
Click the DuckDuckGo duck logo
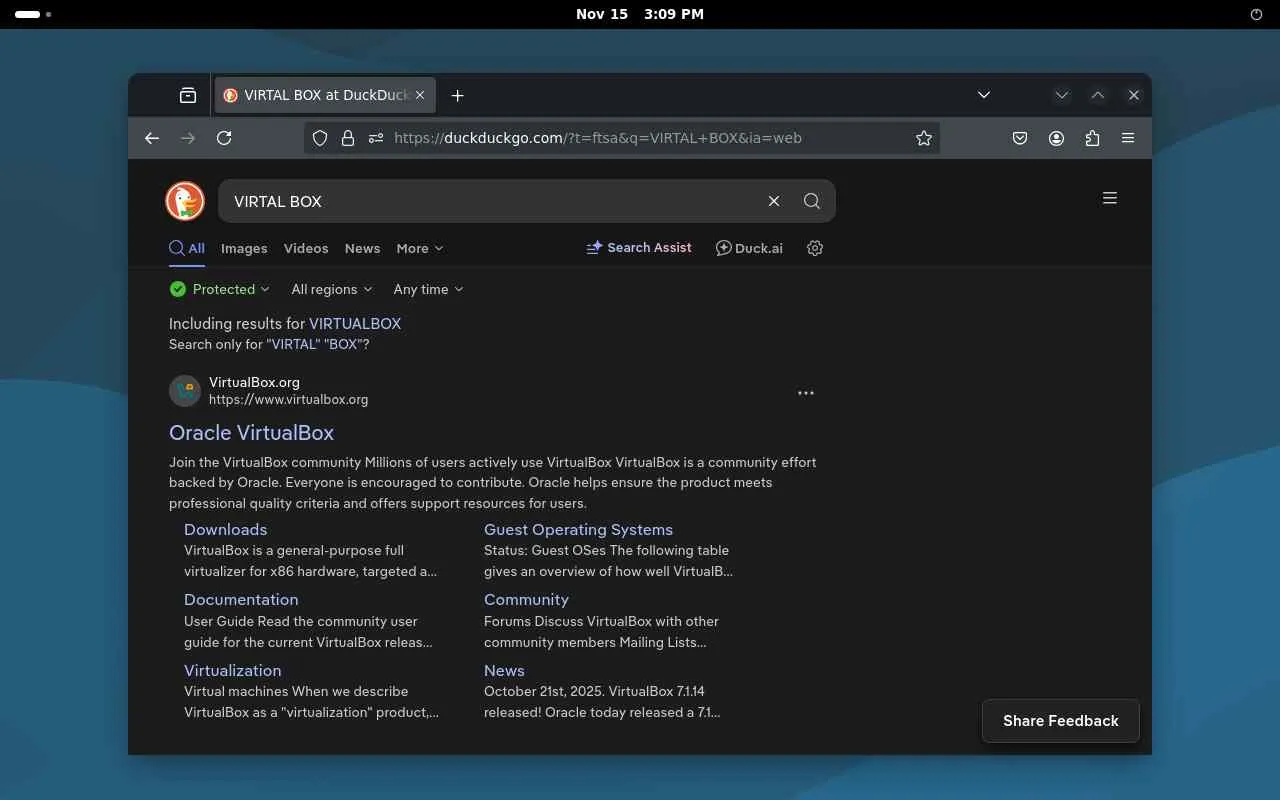point(185,201)
